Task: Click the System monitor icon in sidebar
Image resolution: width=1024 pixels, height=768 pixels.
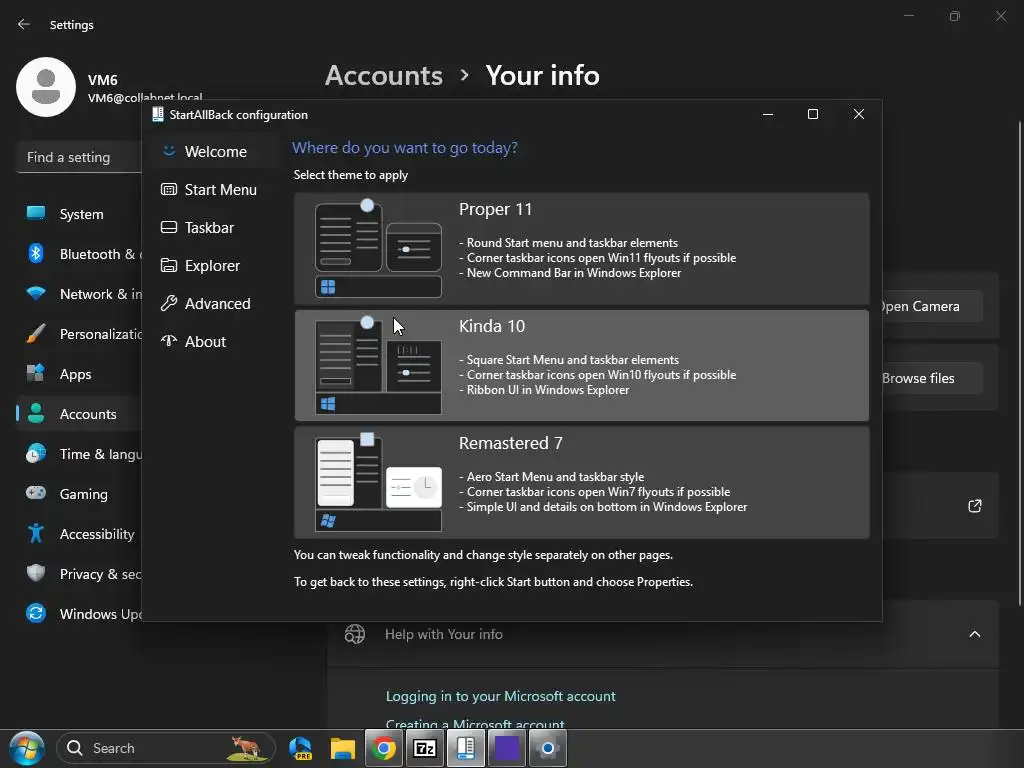Action: point(36,214)
